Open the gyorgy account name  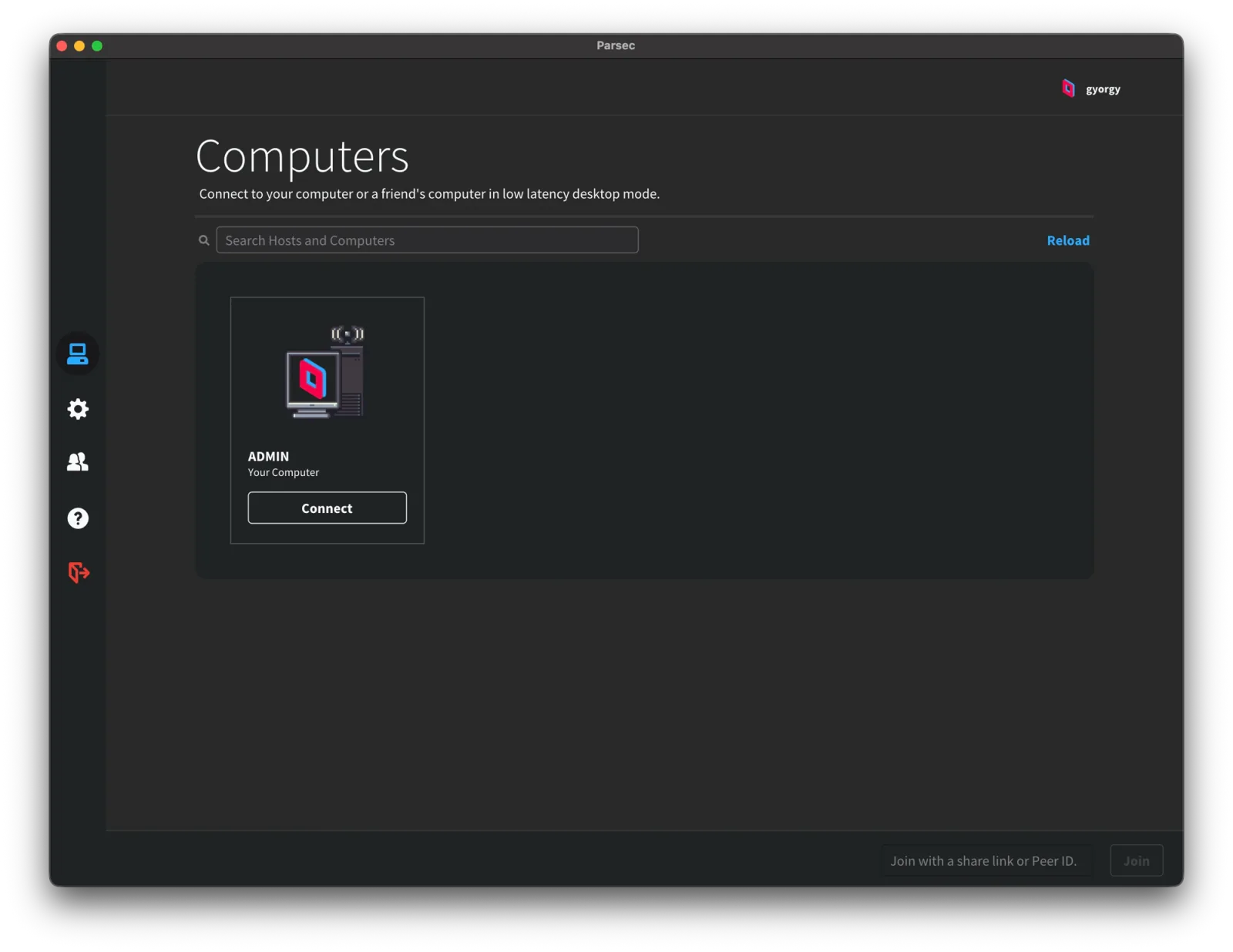tap(1103, 89)
